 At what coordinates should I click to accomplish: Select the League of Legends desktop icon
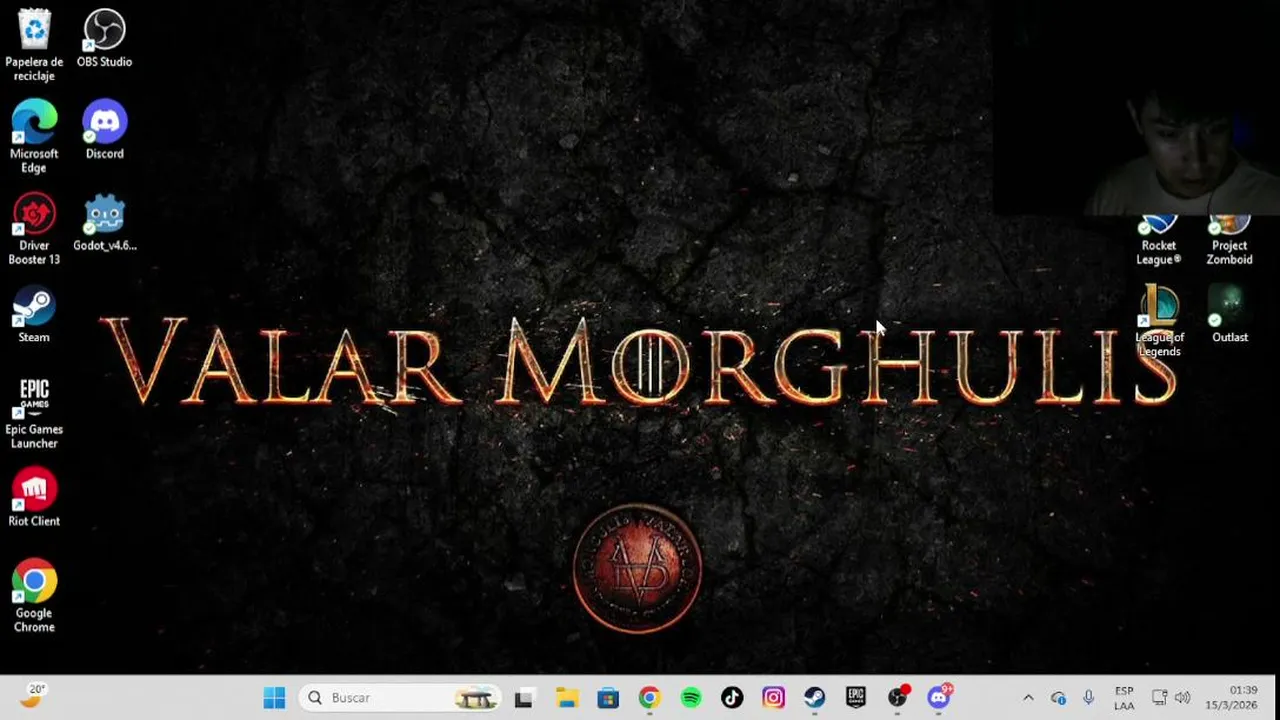[1159, 321]
